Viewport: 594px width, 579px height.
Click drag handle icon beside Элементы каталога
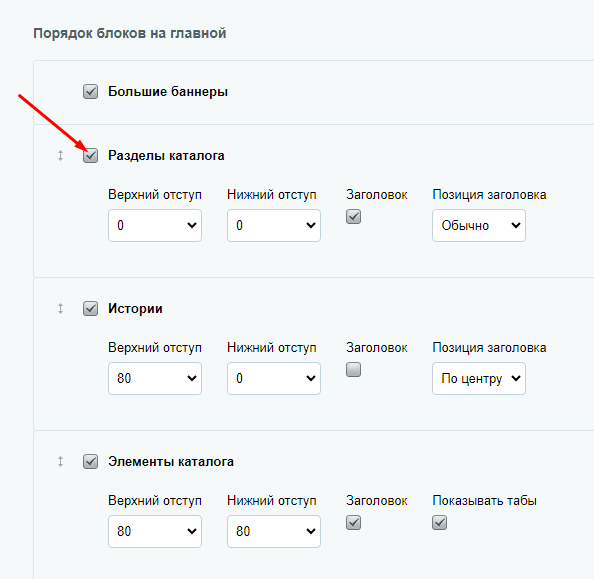click(60, 462)
